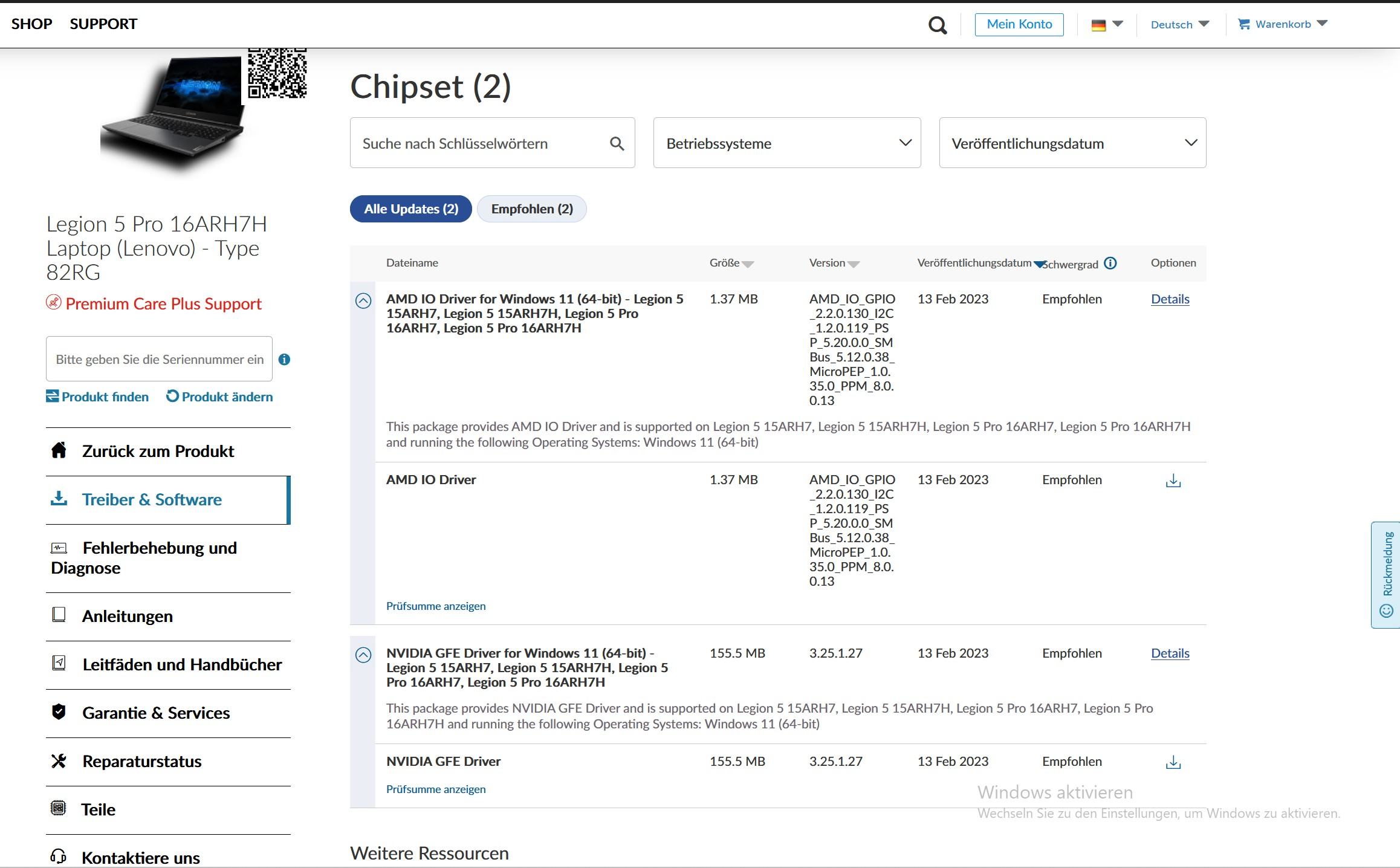Show checksum for NVIDIA GFE Driver

pos(436,789)
